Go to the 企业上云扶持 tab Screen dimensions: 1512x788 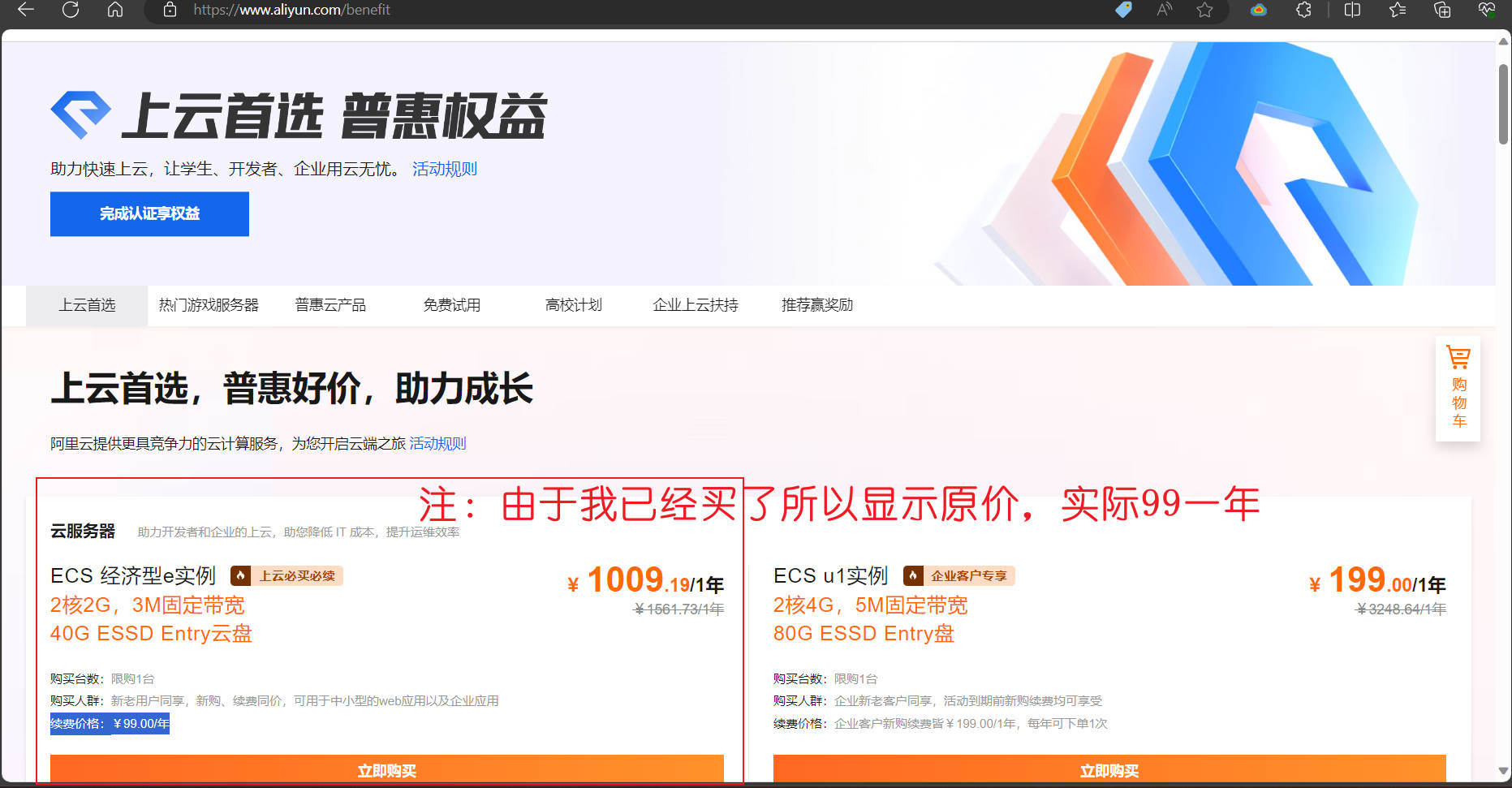(x=696, y=305)
